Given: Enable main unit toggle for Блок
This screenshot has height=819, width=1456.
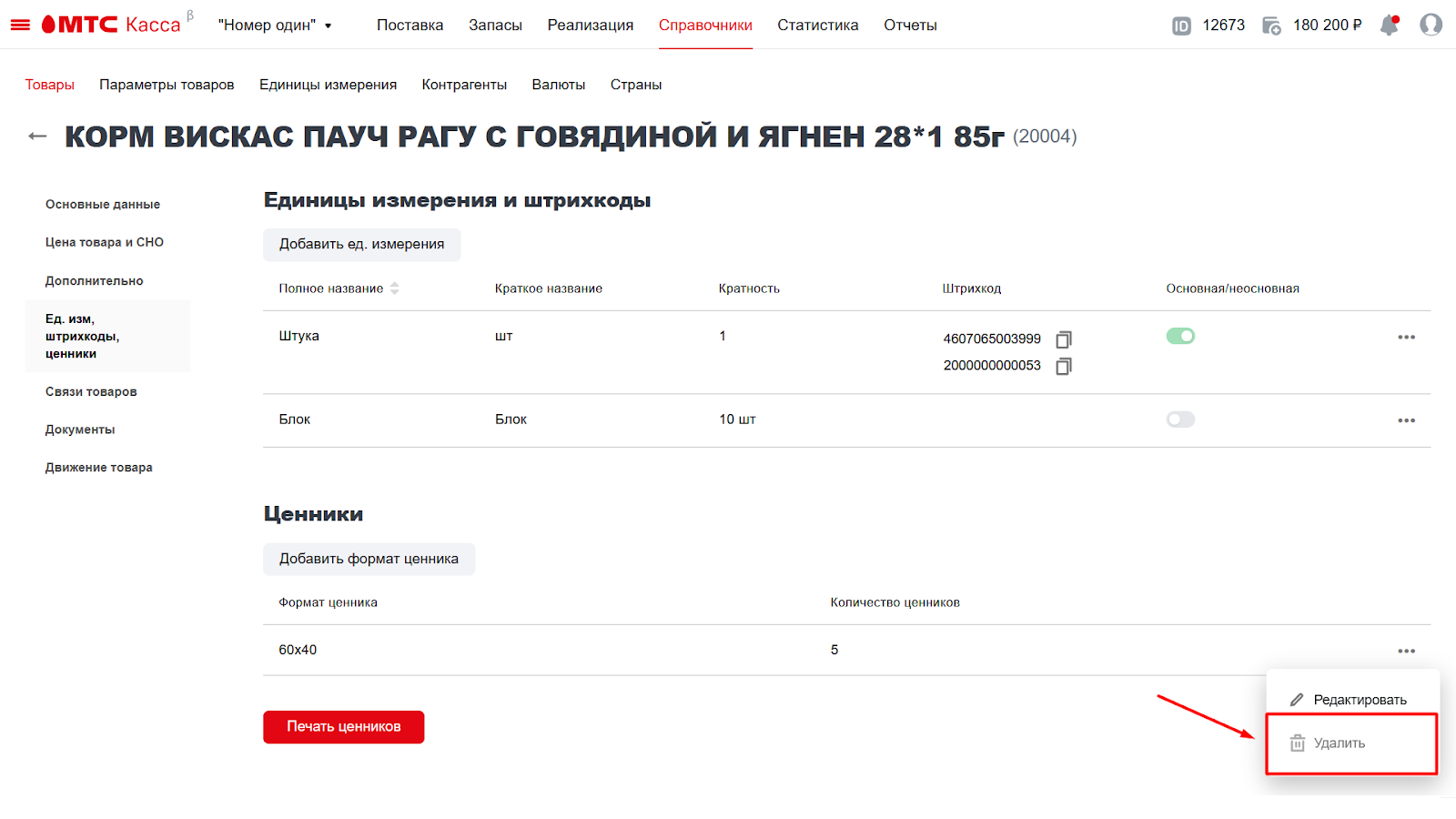Looking at the screenshot, I should (1180, 420).
